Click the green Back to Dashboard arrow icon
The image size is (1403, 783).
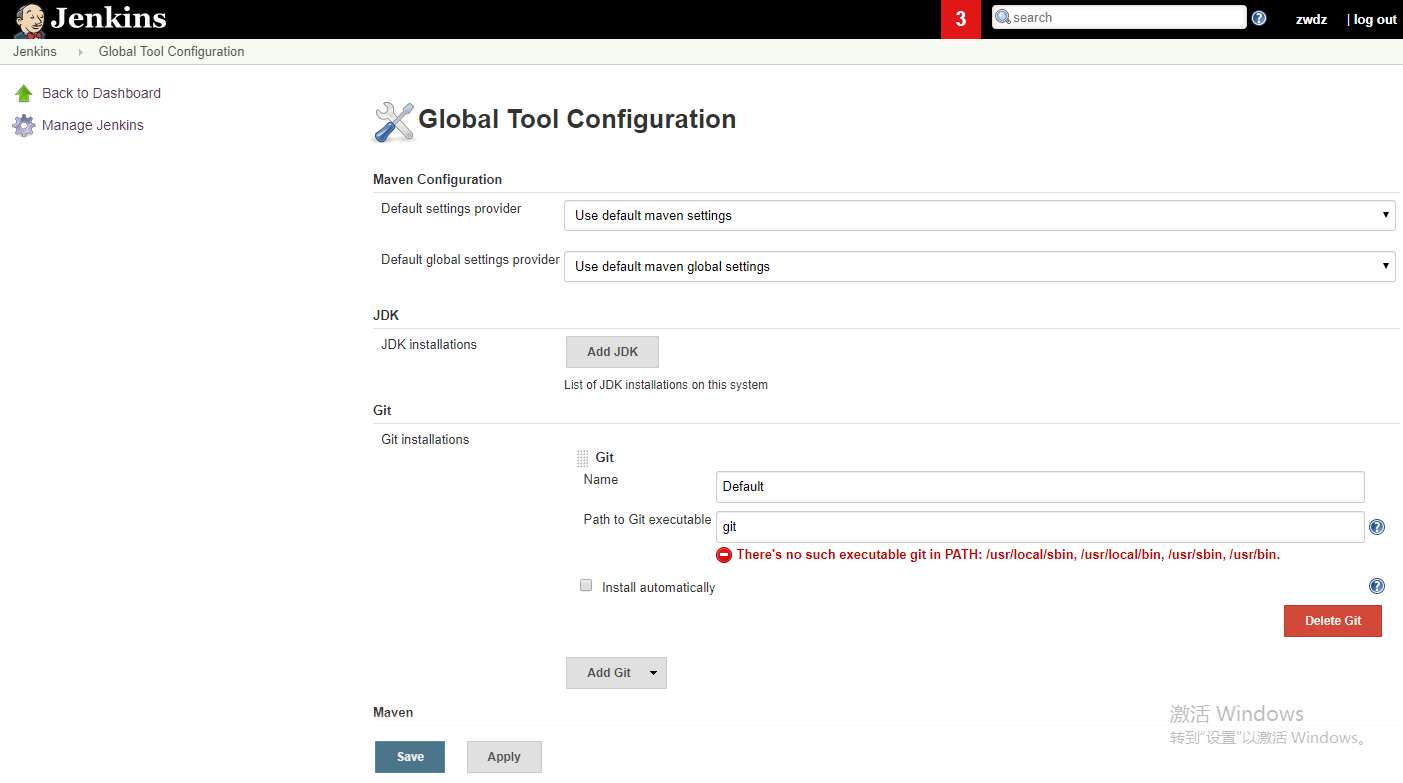tap(24, 93)
